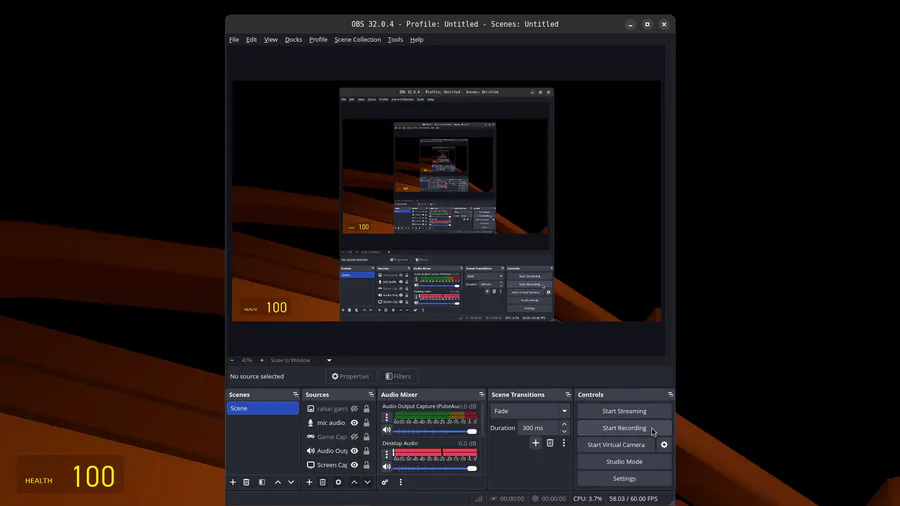The width and height of the screenshot is (900, 506).
Task: Pop out the Scenes dock
Action: pyautogui.click(x=296, y=395)
